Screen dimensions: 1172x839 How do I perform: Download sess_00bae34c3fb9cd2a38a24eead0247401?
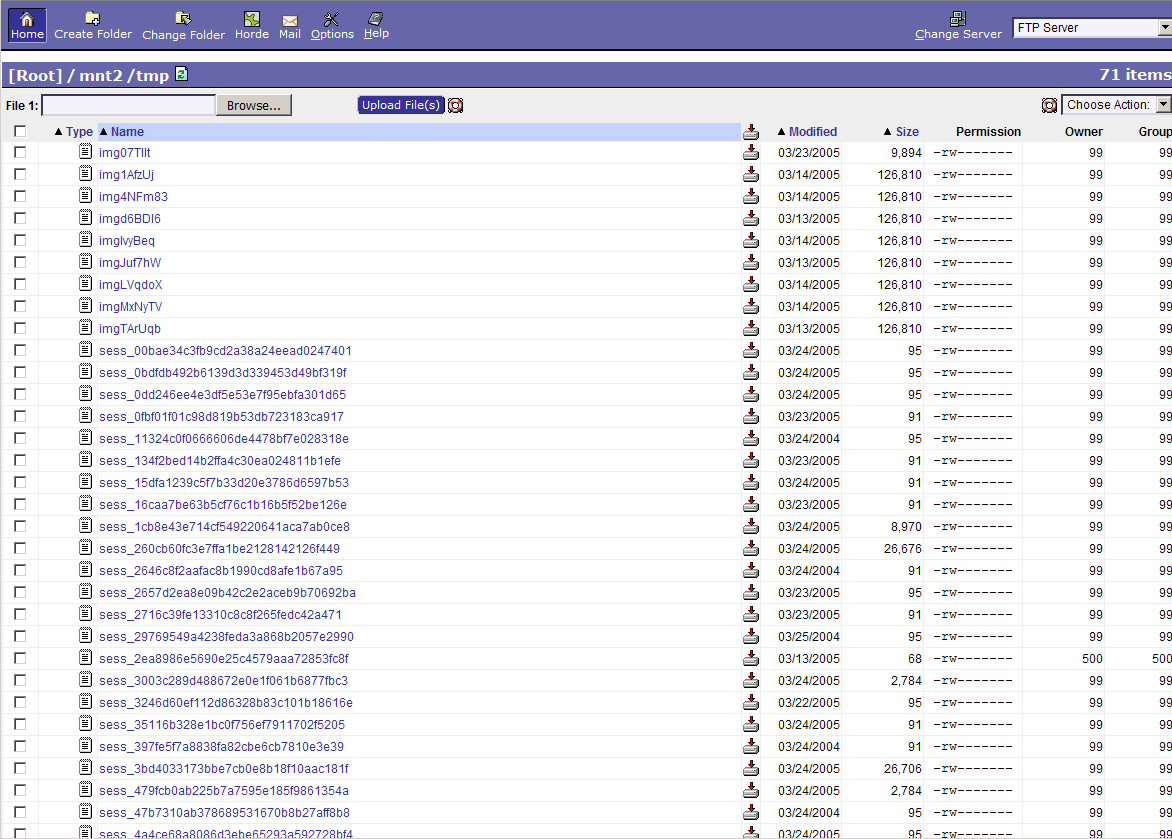[751, 350]
